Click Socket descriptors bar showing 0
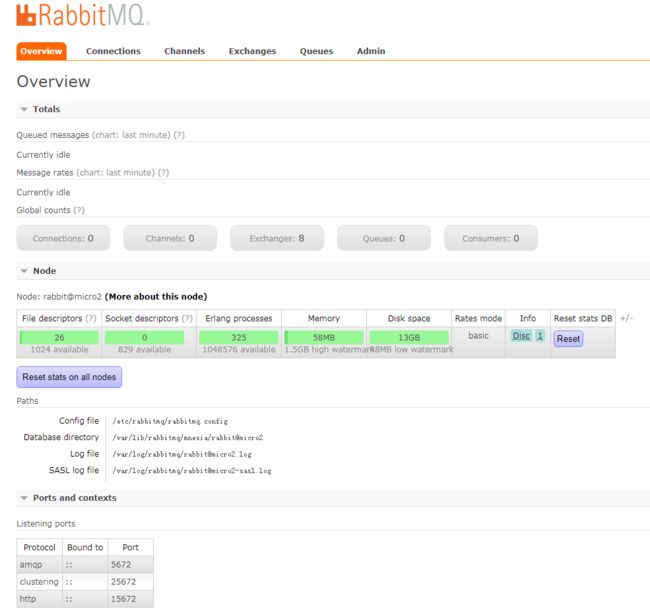The image size is (650, 613). click(144, 337)
